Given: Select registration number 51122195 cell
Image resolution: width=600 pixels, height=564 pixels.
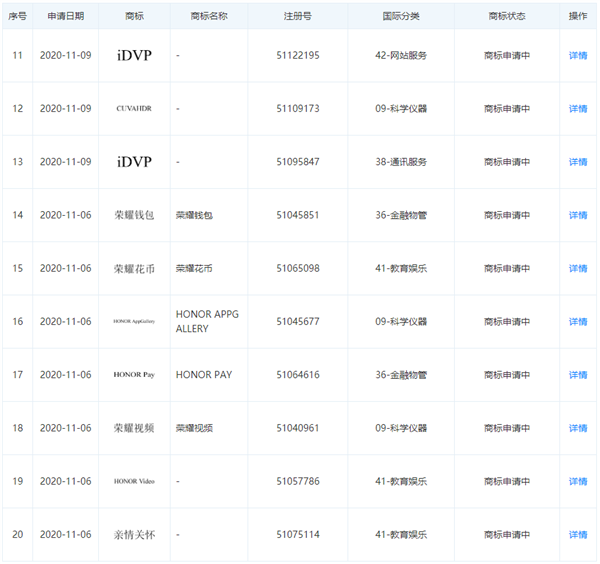Looking at the screenshot, I should (x=297, y=56).
